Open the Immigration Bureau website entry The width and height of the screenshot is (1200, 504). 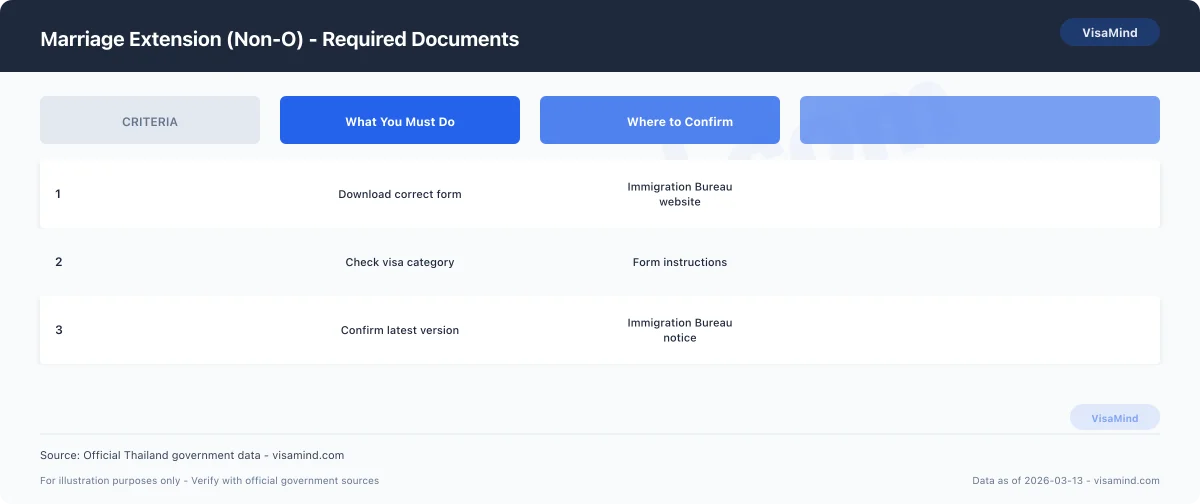[680, 194]
